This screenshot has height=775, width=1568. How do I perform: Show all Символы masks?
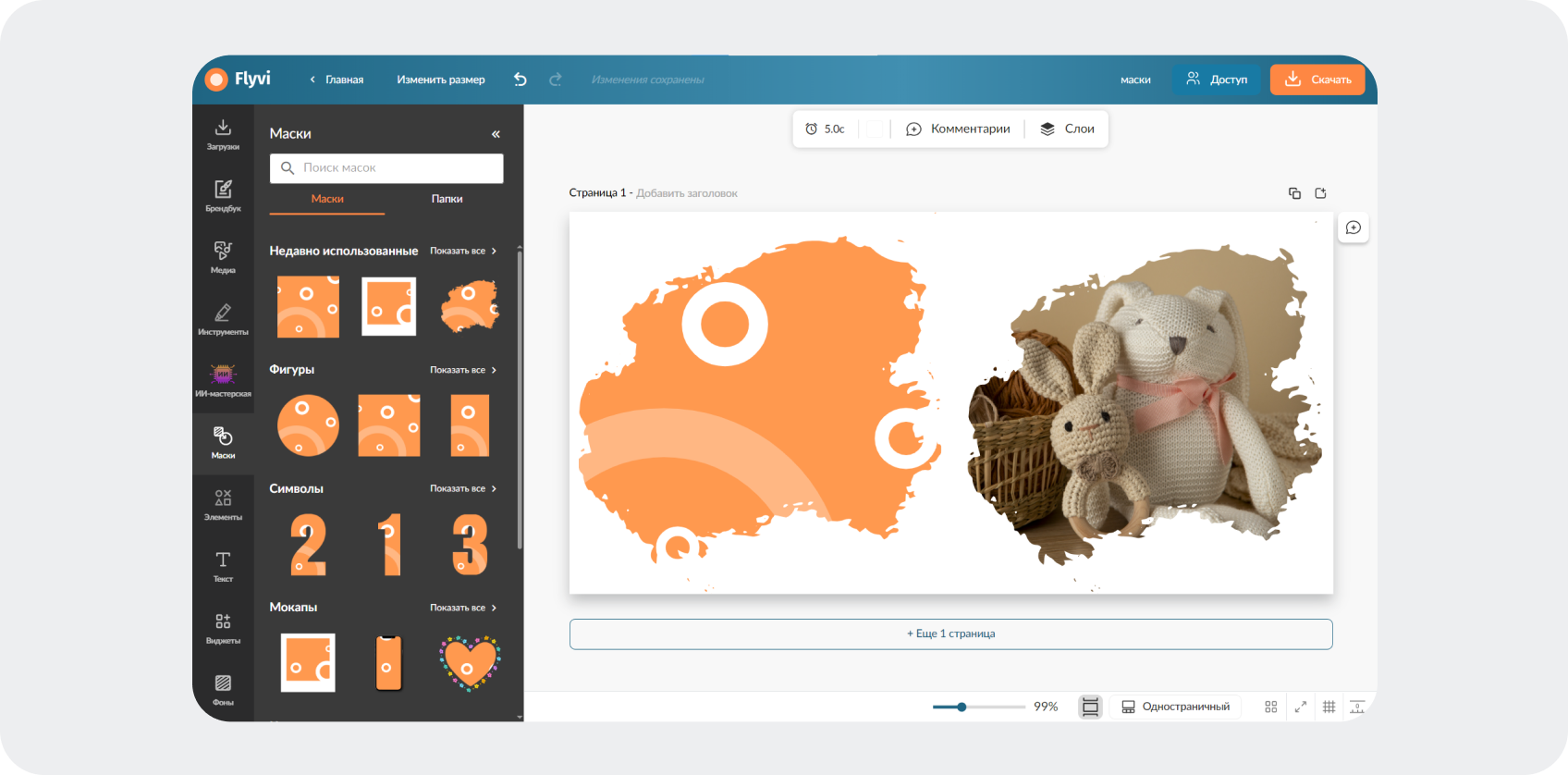click(463, 488)
